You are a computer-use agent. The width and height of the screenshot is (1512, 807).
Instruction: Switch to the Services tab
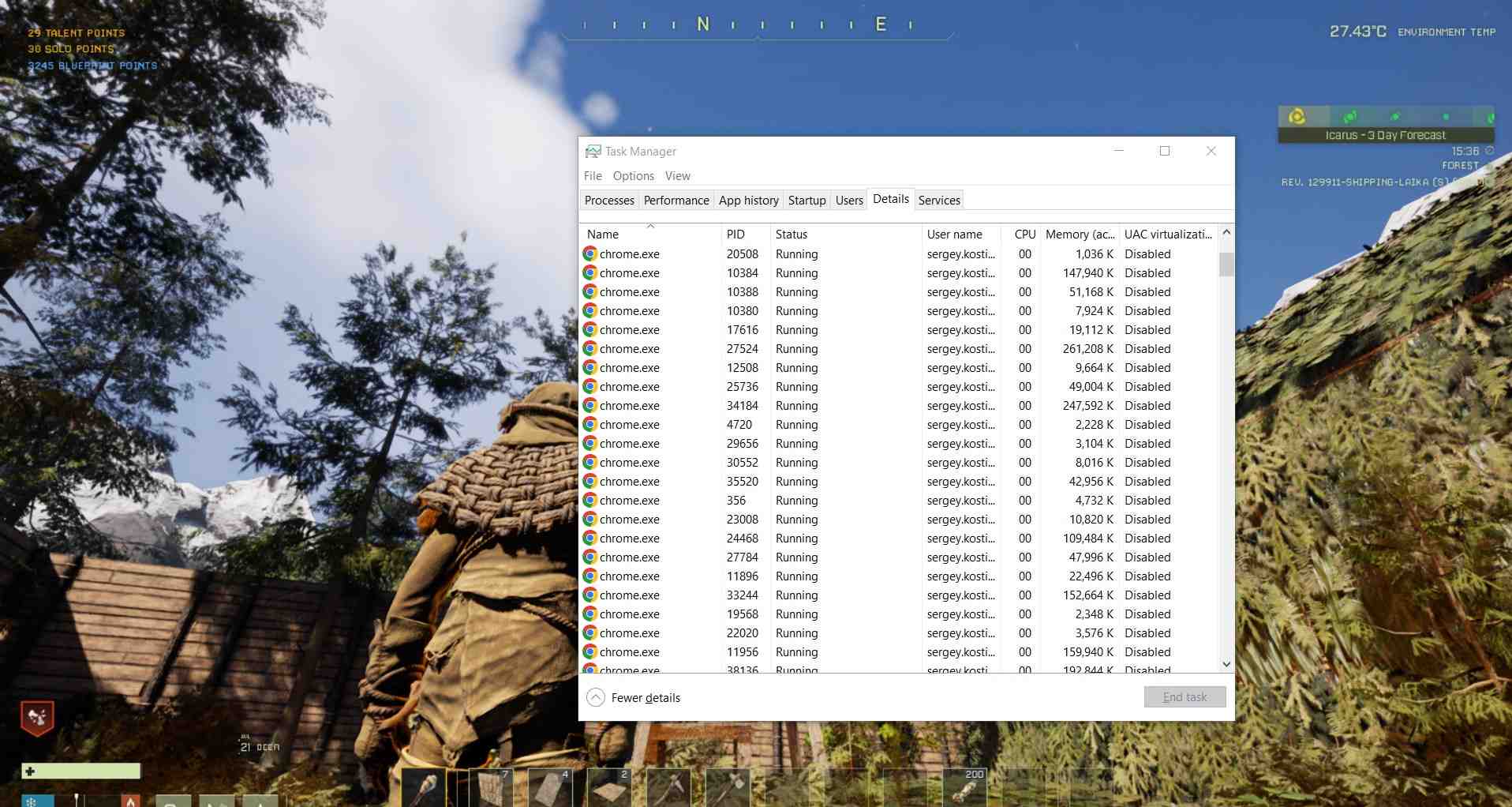[939, 200]
